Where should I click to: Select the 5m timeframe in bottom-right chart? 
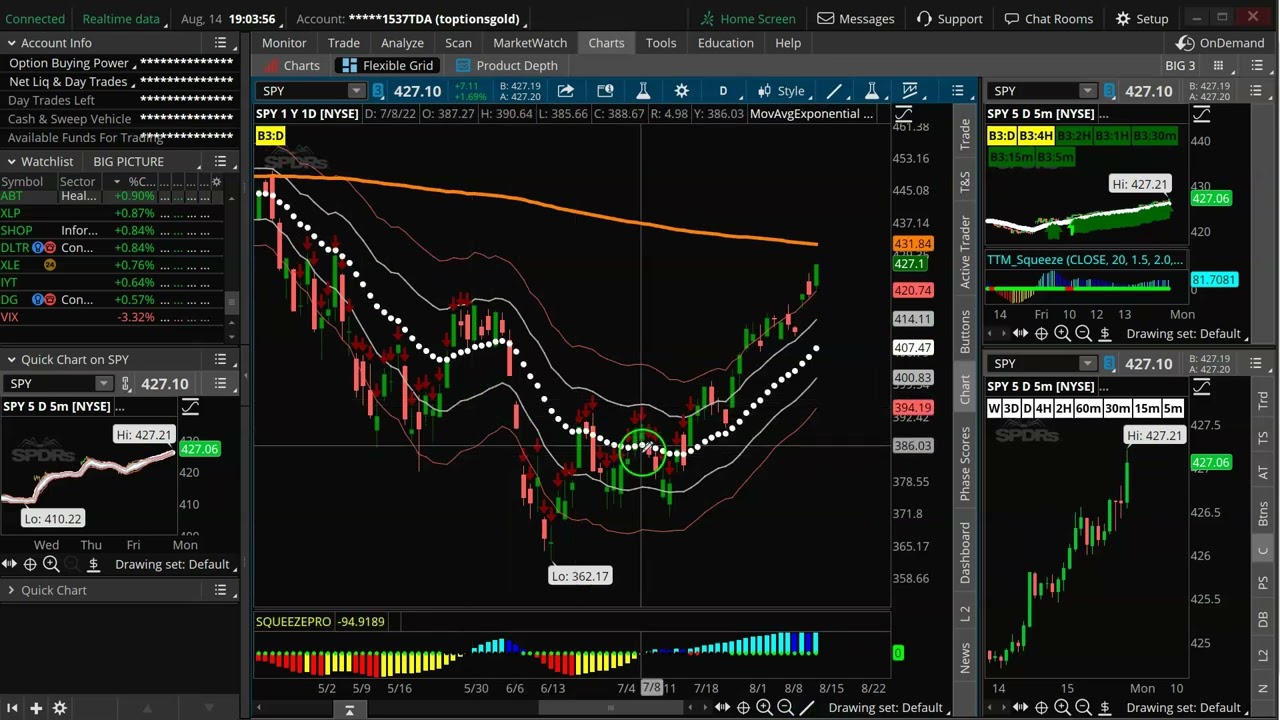1172,408
